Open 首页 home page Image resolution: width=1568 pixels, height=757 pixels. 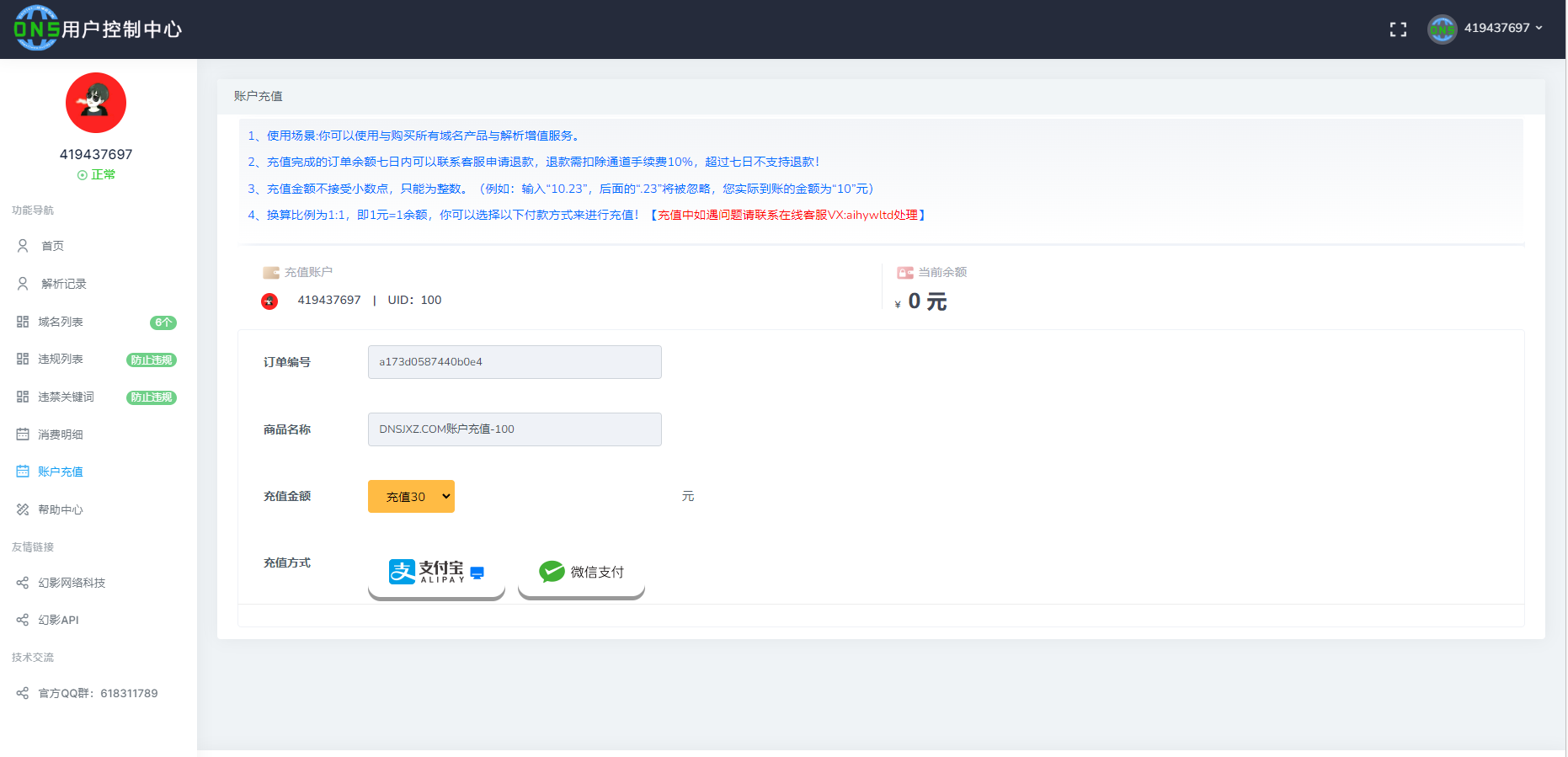[x=52, y=246]
